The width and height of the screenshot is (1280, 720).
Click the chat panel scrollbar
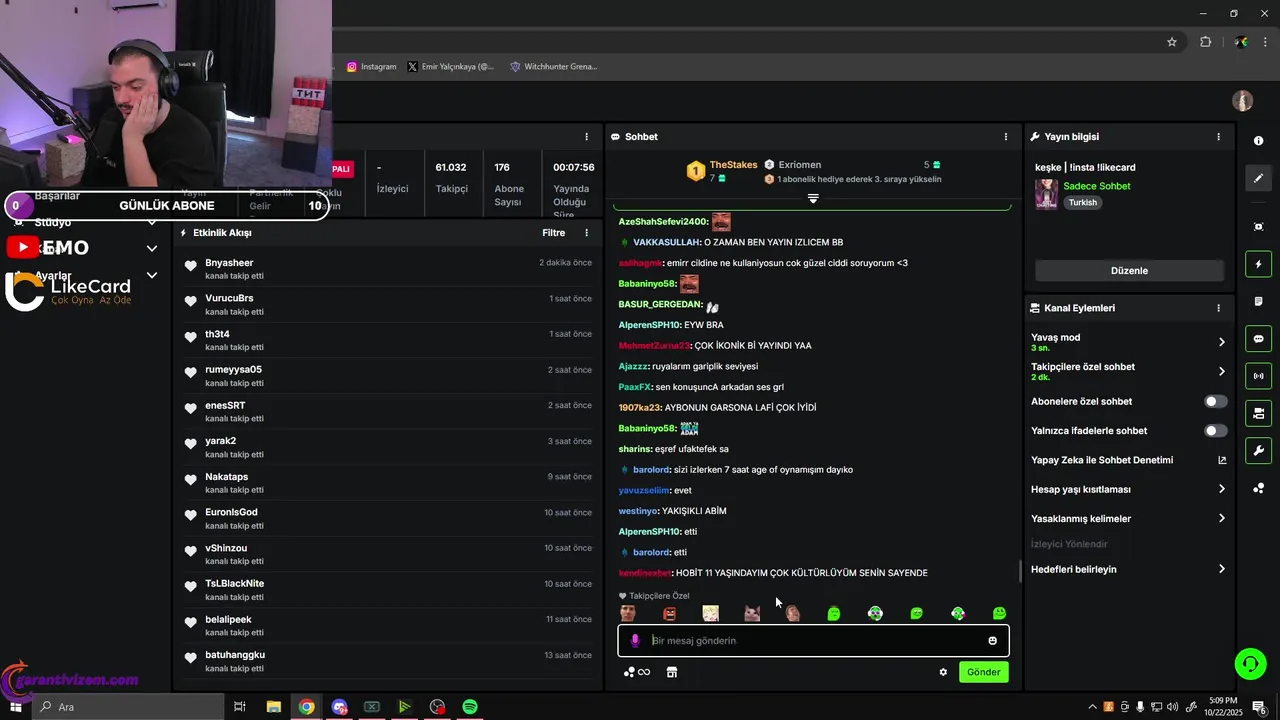[1020, 571]
